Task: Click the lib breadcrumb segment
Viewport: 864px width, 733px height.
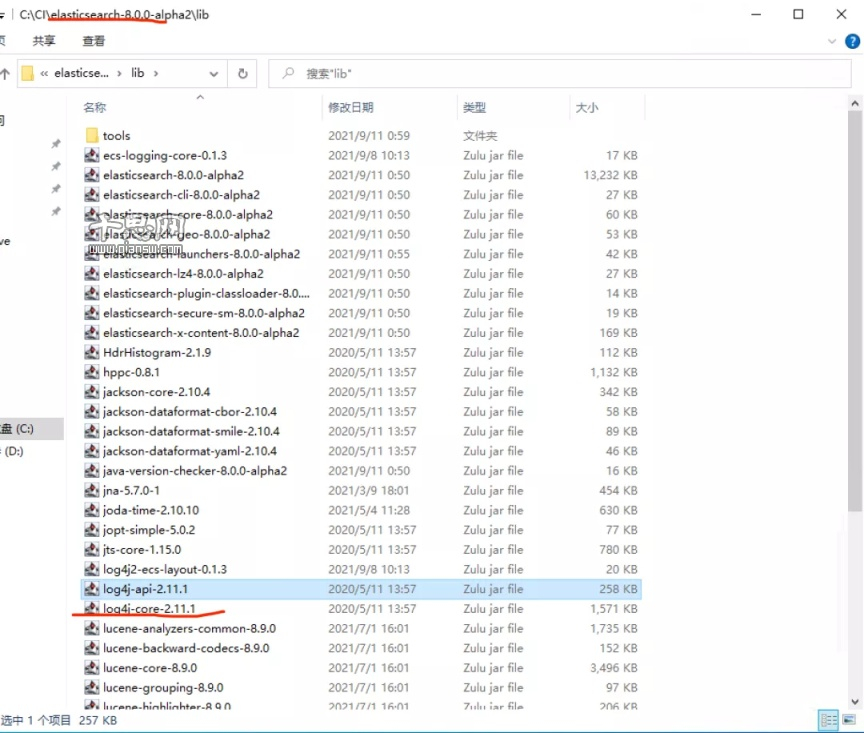Action: click(138, 73)
